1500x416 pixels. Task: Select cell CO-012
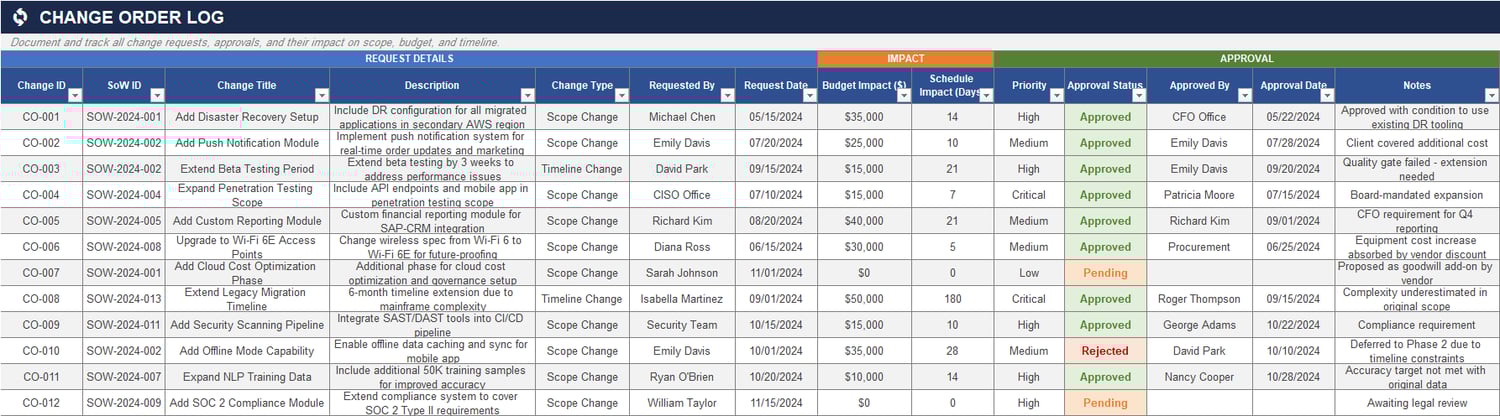pos(42,403)
